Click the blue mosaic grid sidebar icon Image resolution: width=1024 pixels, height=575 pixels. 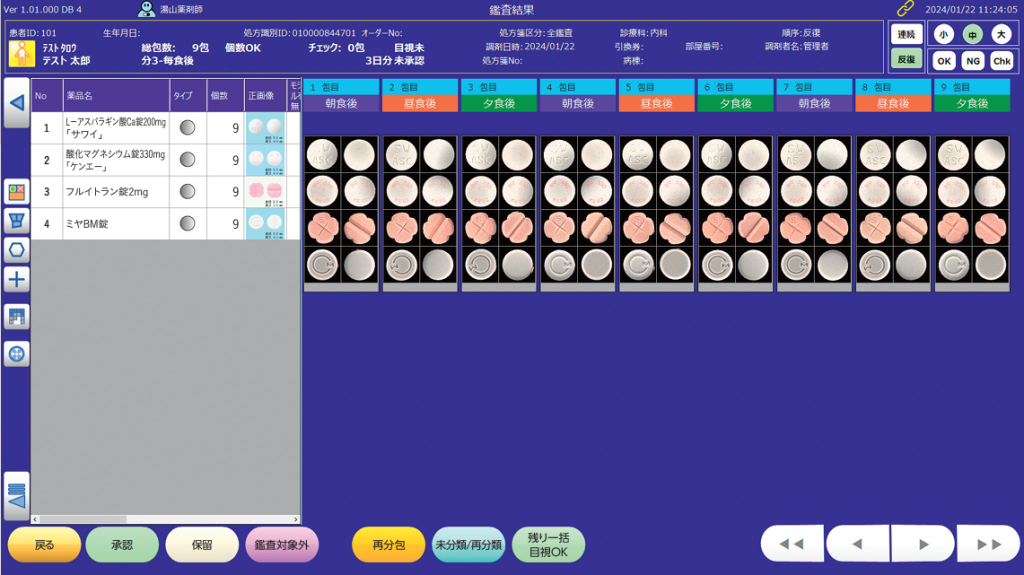(x=17, y=316)
